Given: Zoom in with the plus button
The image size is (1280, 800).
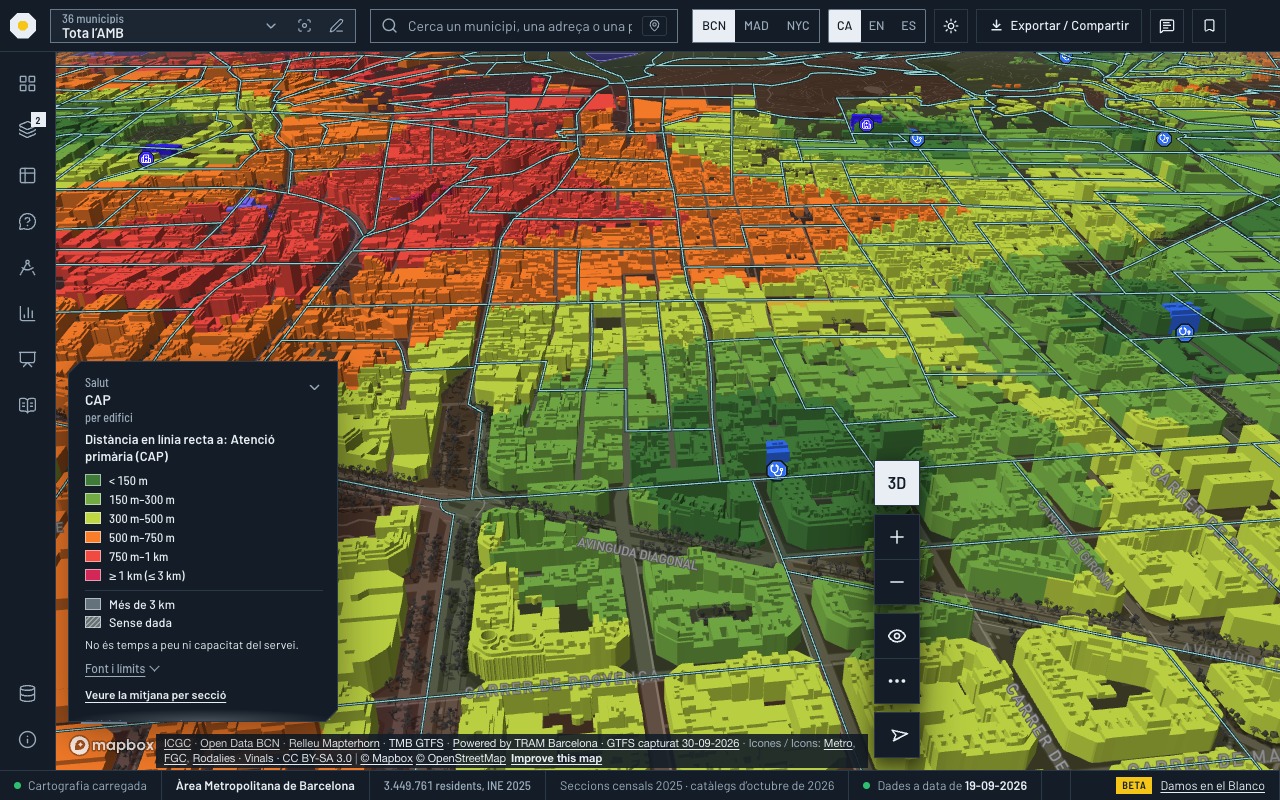Looking at the screenshot, I should pos(897,537).
